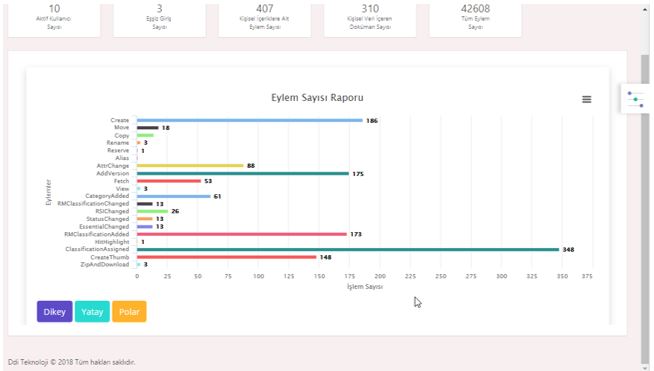Click the RSIChanged bar valued 26
The width and height of the screenshot is (654, 371).
pos(152,211)
